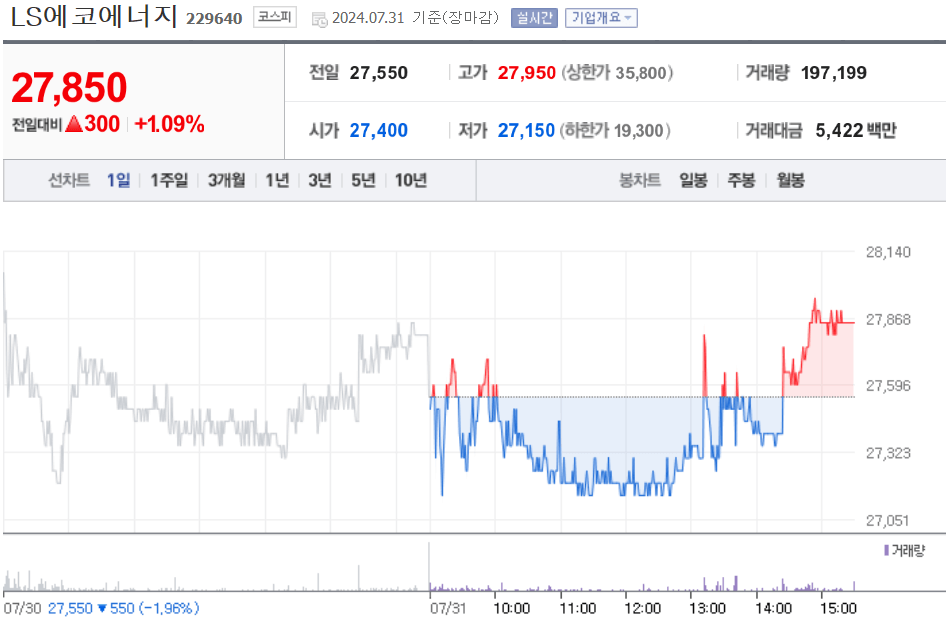Click the 27,596 y-axis label

888,386
